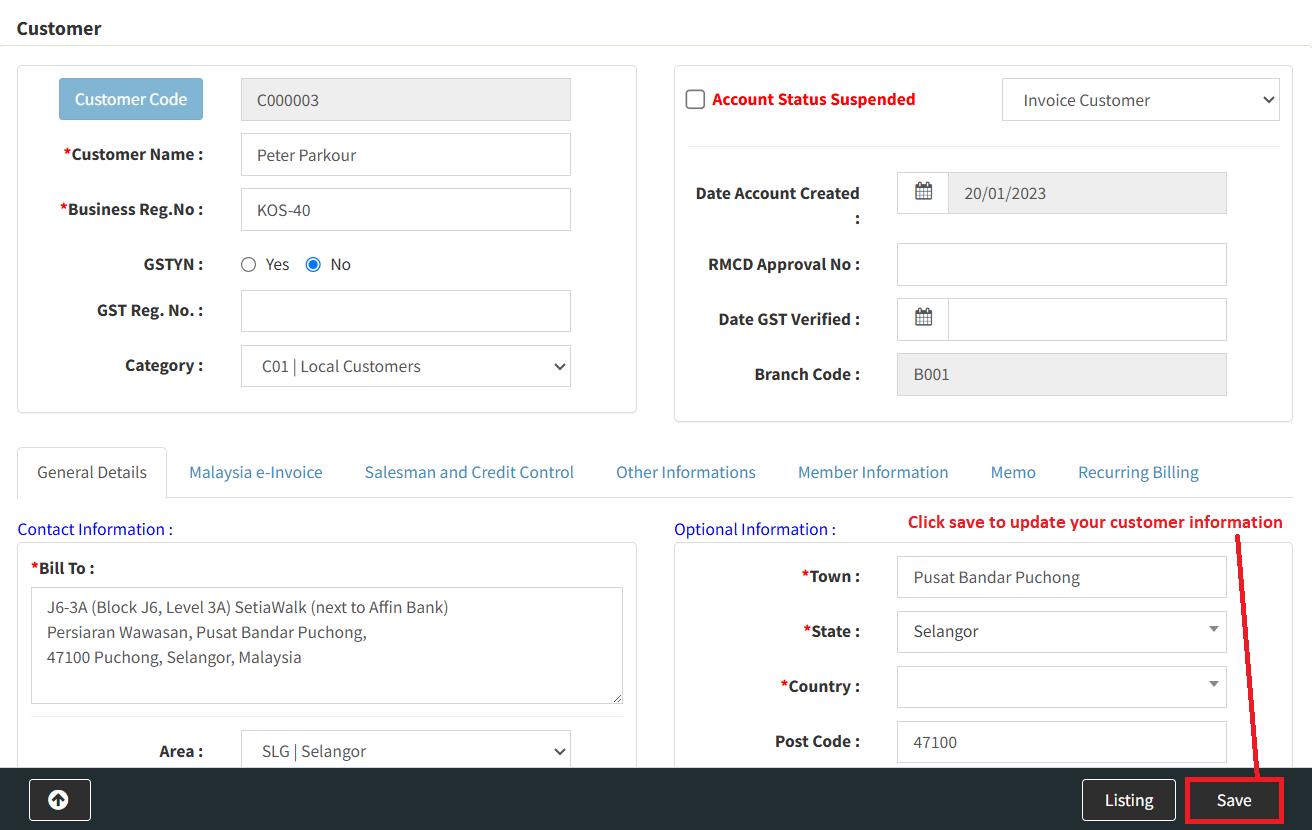Open the State dropdown showing Selangor
The width and height of the screenshot is (1312, 830).
coord(1061,632)
